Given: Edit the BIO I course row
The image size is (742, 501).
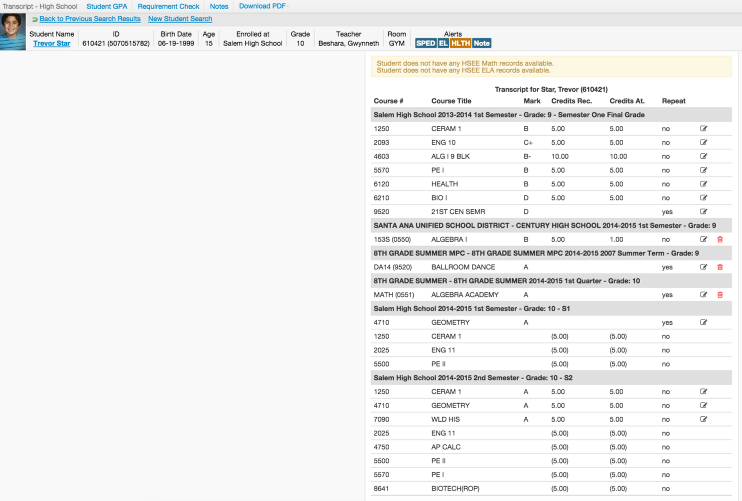Looking at the screenshot, I should click(703, 197).
